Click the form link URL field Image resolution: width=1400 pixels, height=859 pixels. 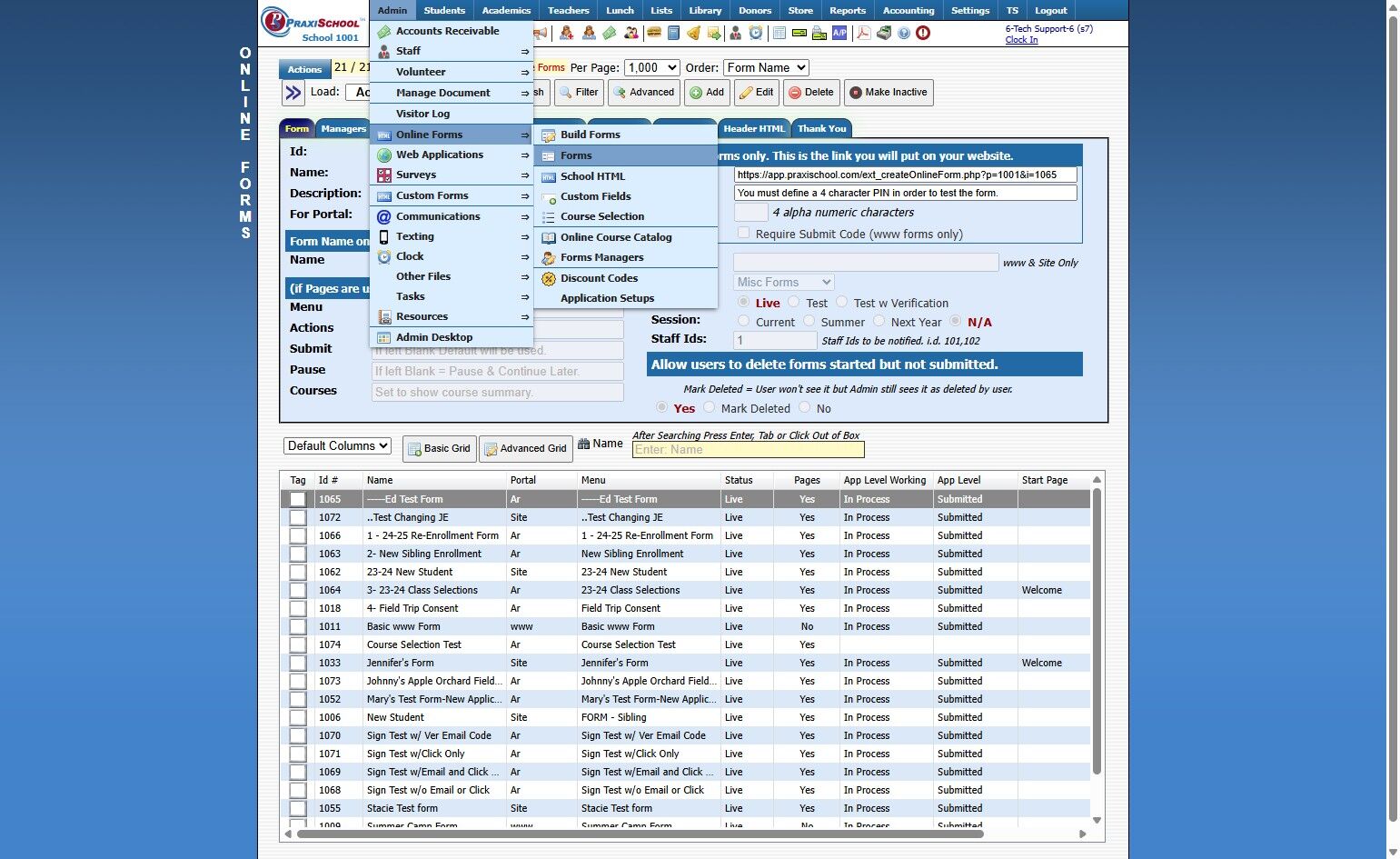906,175
